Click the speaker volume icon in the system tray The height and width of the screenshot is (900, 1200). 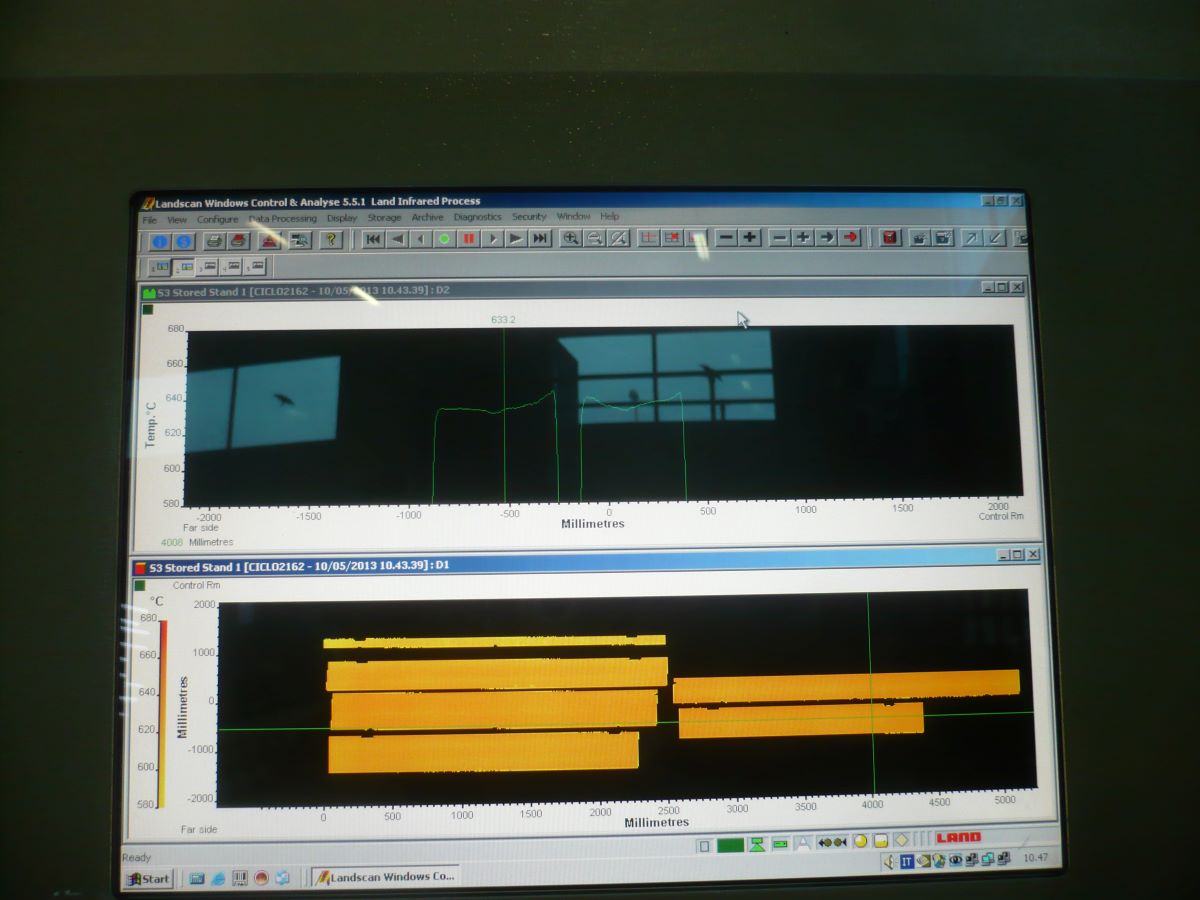(888, 862)
